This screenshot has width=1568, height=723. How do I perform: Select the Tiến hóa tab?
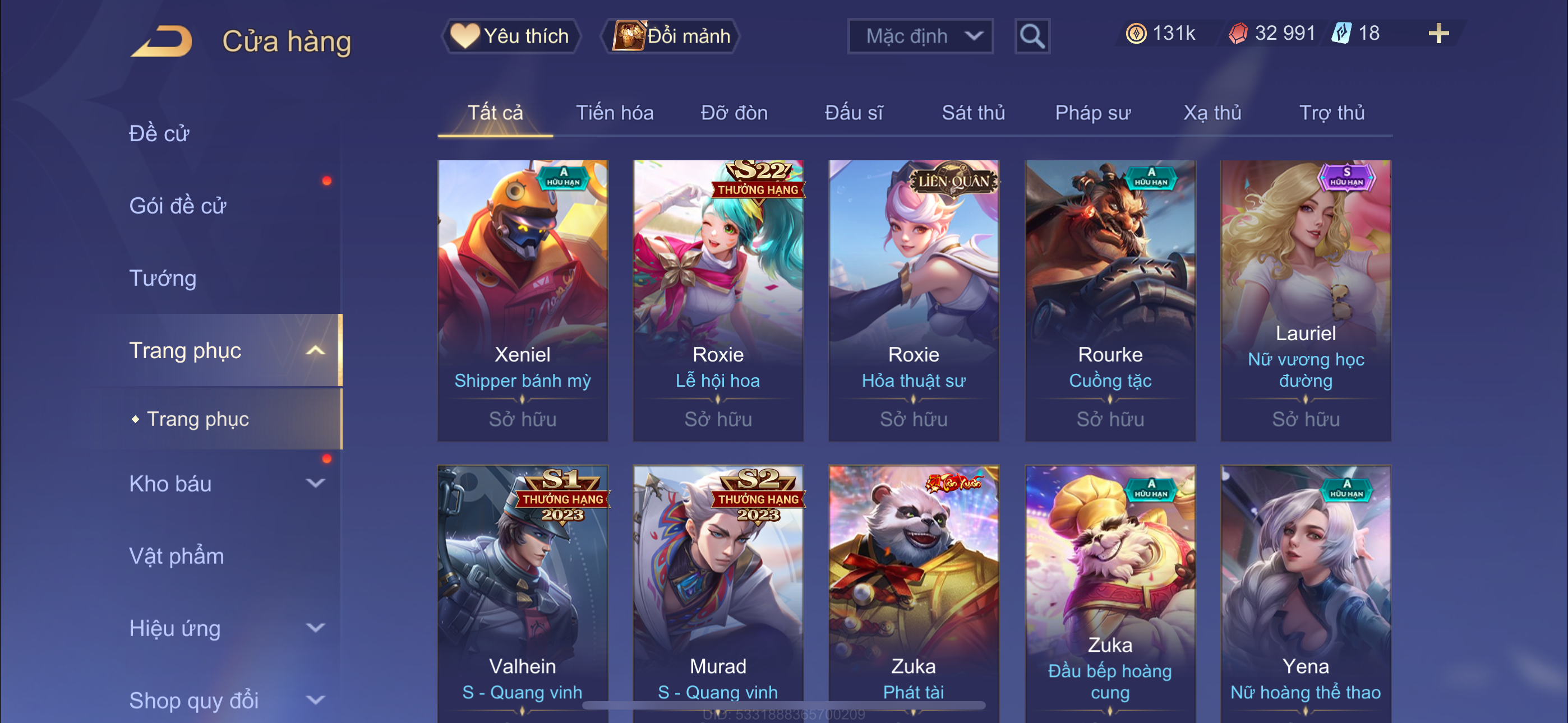click(x=615, y=113)
